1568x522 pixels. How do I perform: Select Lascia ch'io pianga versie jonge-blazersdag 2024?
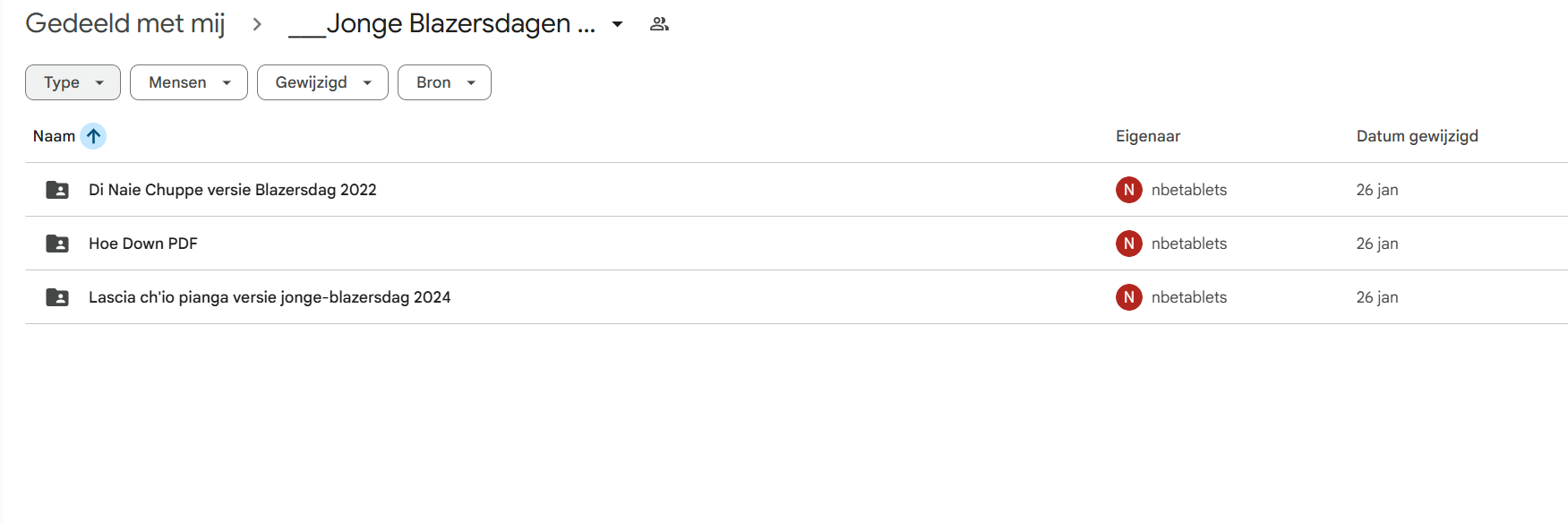pyautogui.click(x=269, y=297)
